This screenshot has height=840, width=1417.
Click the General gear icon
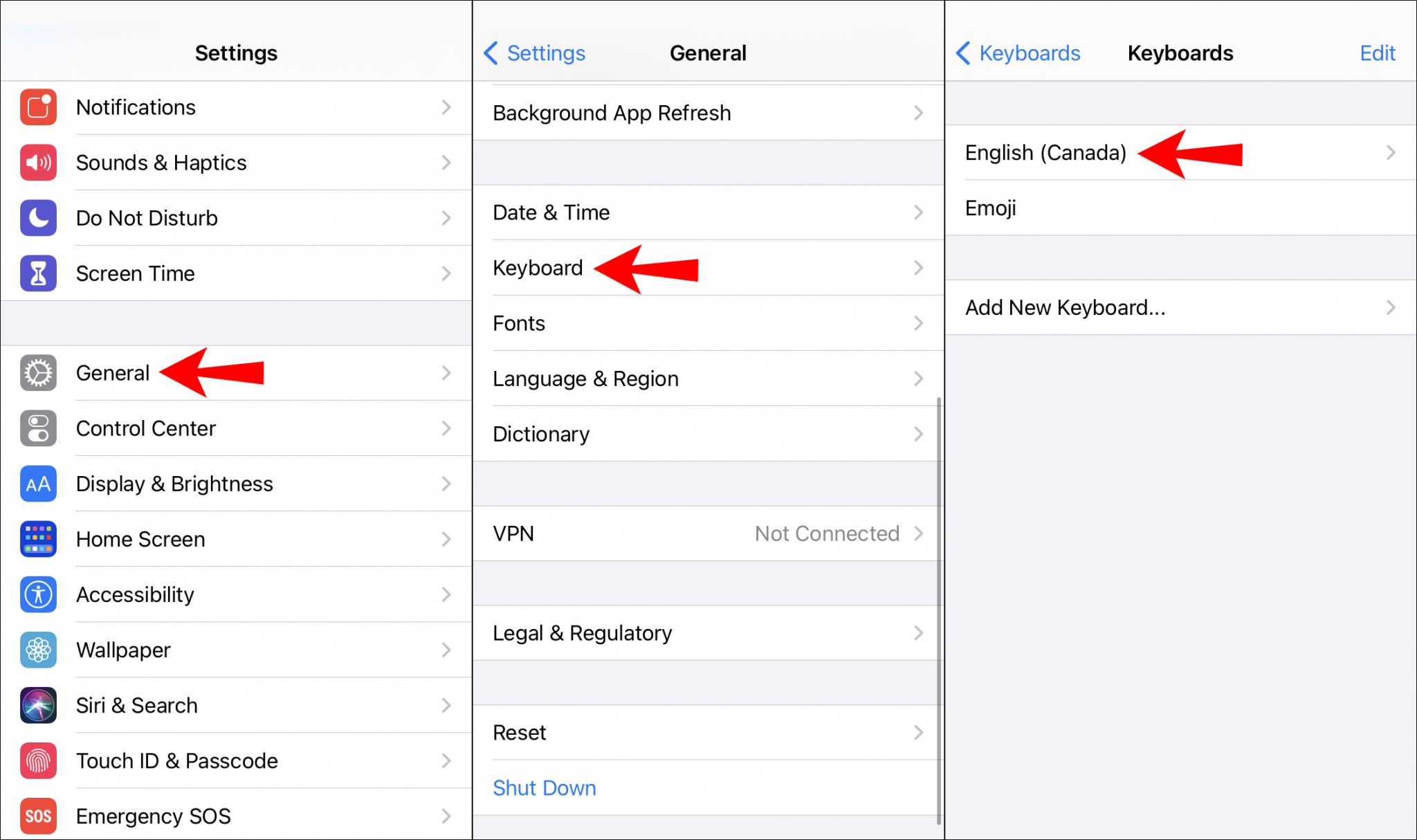(x=38, y=373)
